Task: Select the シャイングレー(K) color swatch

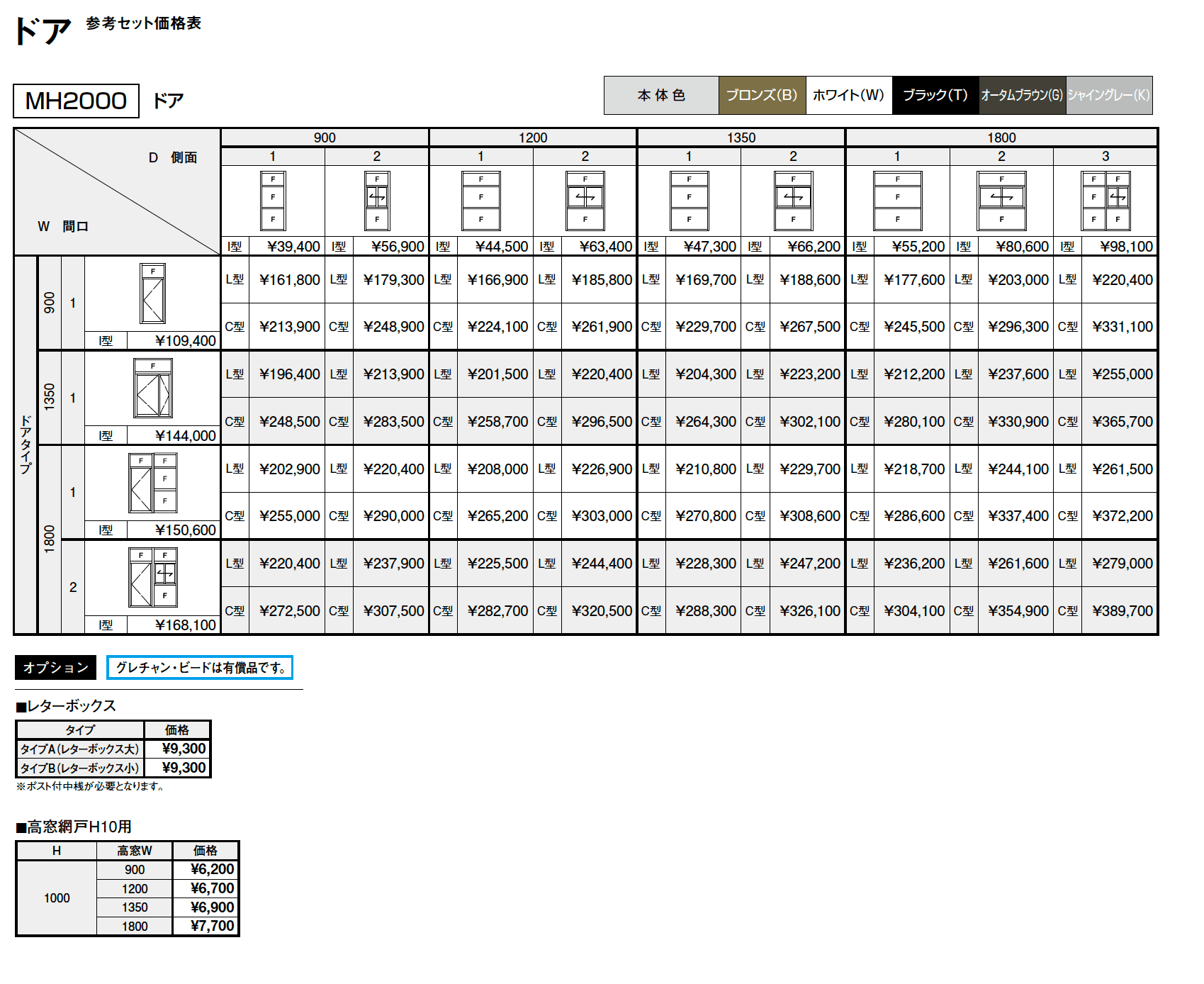Action: click(x=1108, y=95)
